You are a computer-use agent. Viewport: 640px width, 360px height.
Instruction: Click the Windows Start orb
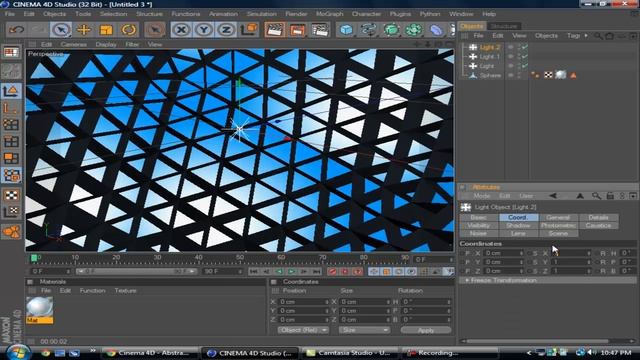click(18, 352)
